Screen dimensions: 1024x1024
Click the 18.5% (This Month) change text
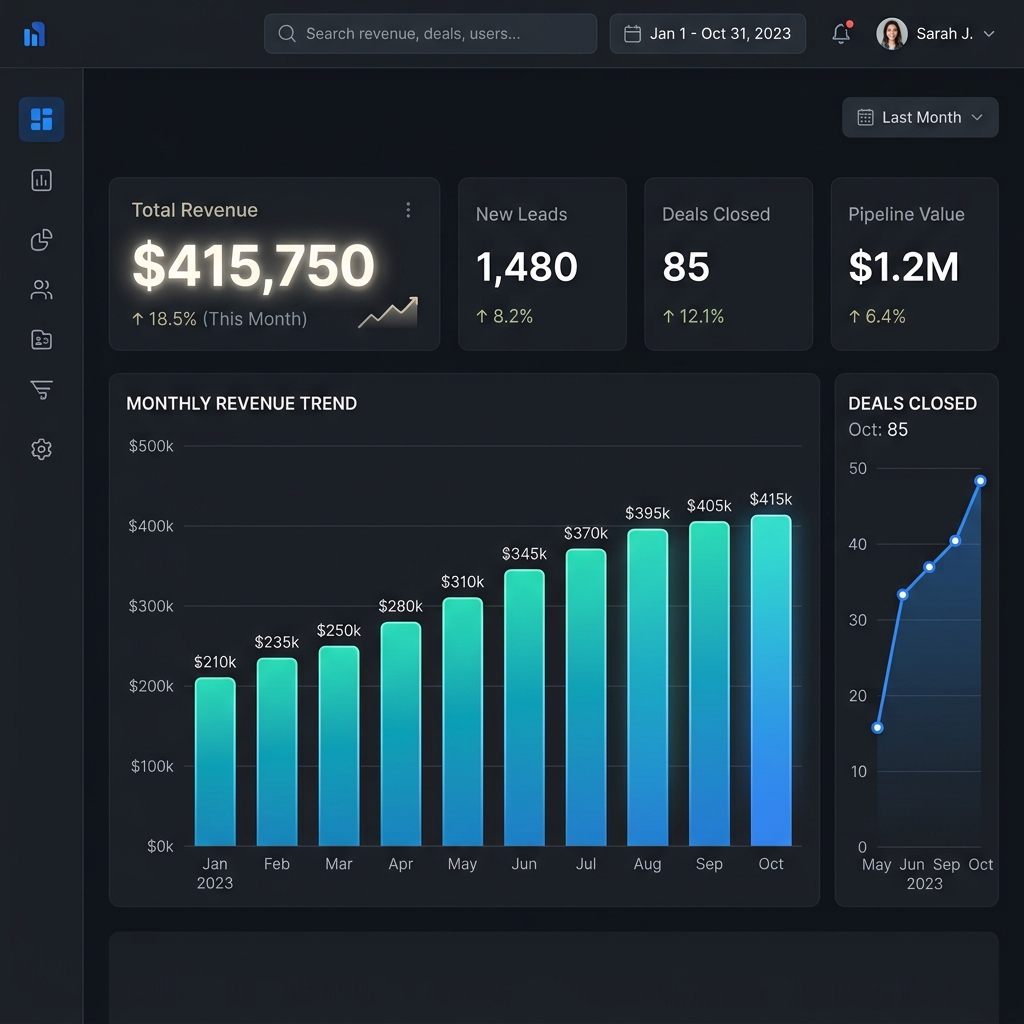pos(219,319)
